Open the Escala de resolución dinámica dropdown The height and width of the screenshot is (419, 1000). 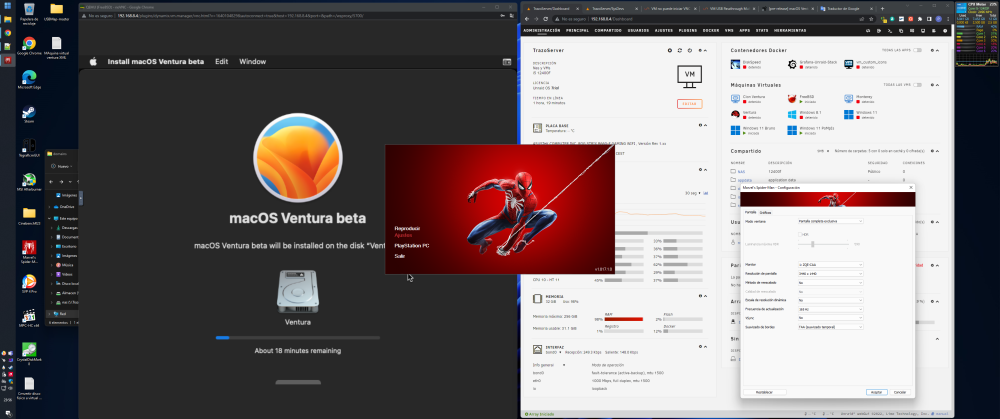830,300
